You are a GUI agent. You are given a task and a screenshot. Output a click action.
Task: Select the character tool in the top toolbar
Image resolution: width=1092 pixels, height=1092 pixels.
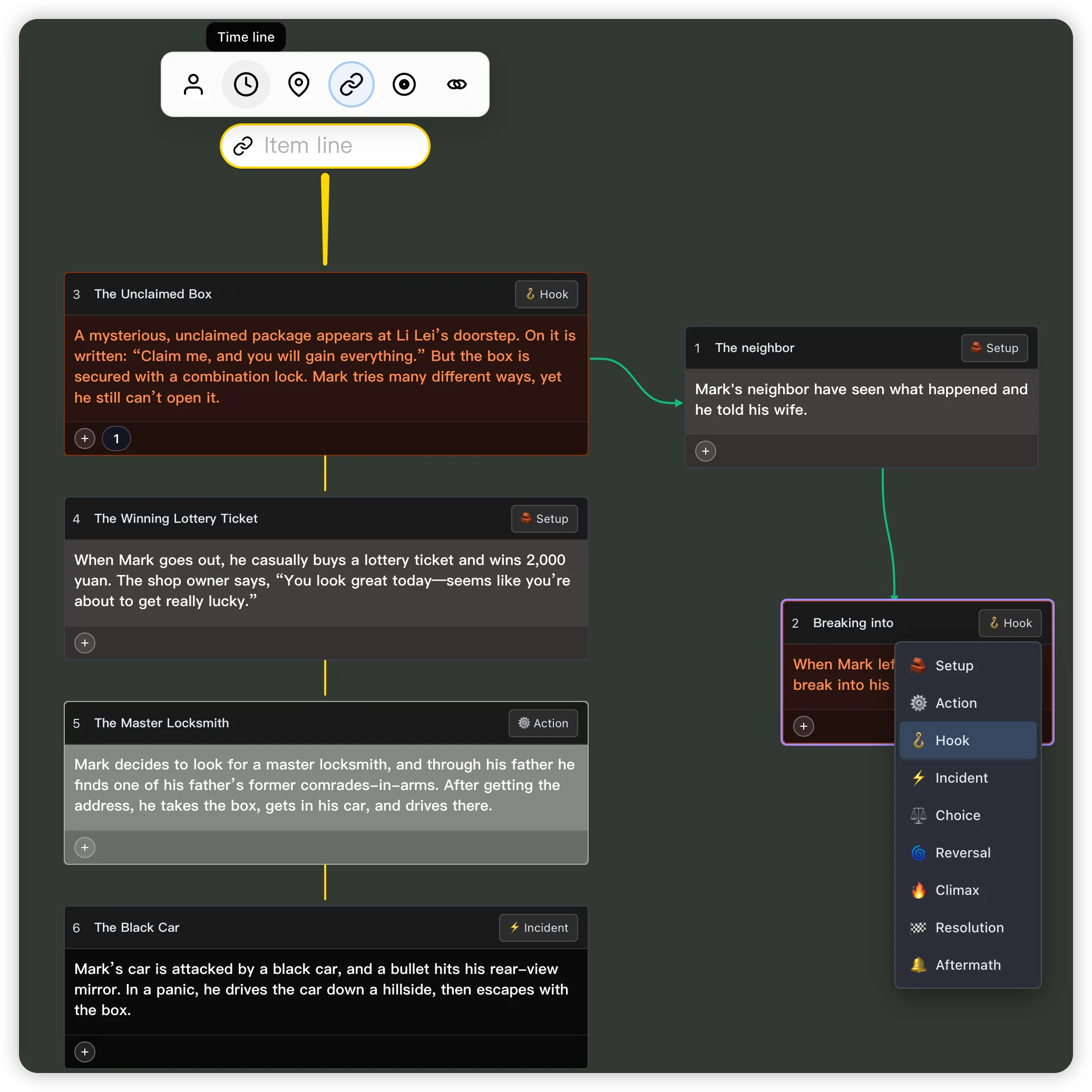point(193,84)
